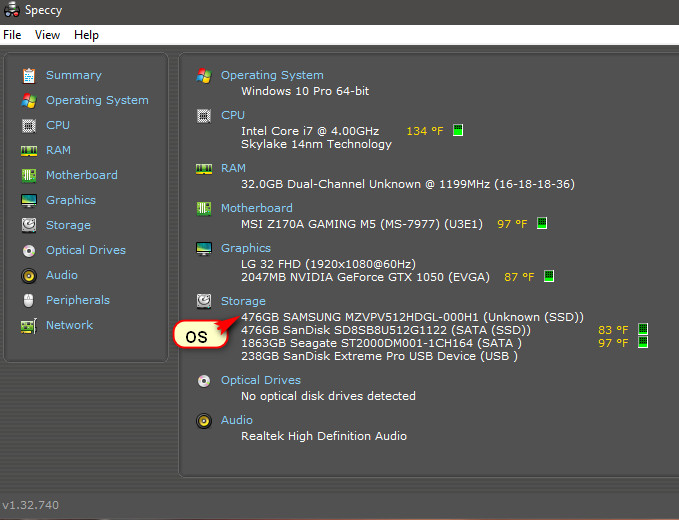Click the Peripherals mouse icon in sidebar
The height and width of the screenshot is (520, 679).
click(x=29, y=300)
